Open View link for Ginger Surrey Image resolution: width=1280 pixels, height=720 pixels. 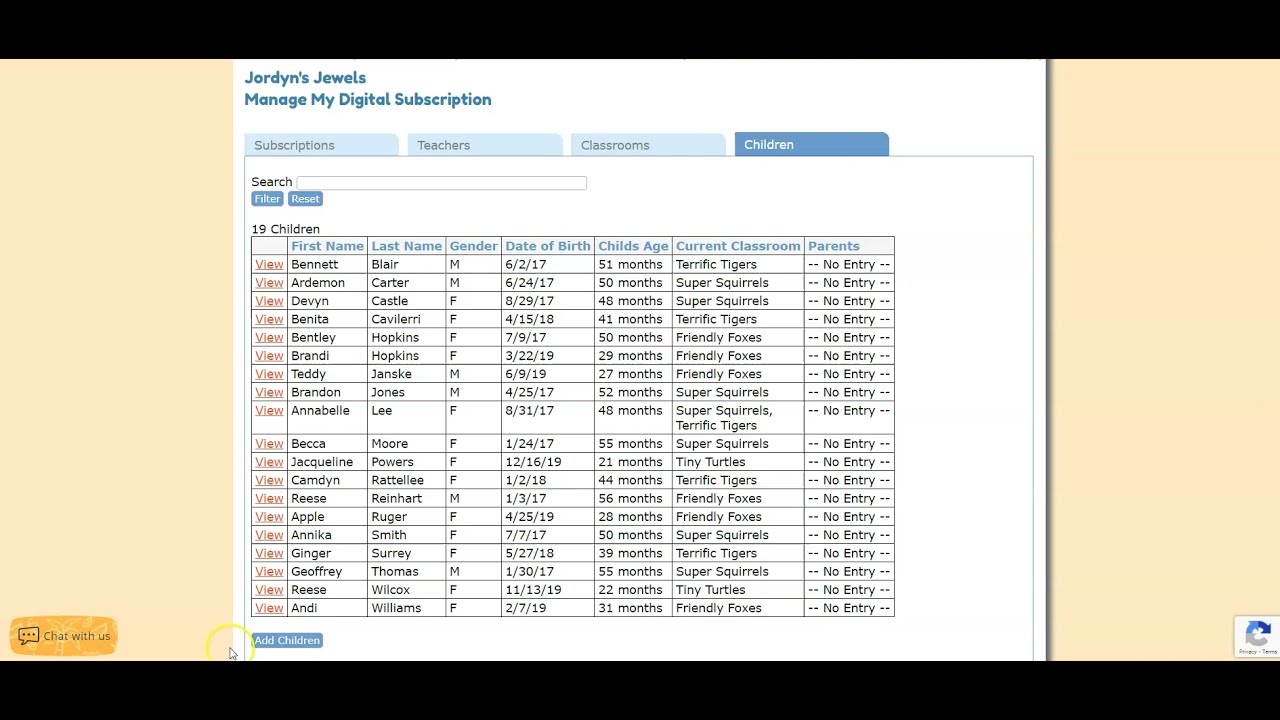pos(269,553)
